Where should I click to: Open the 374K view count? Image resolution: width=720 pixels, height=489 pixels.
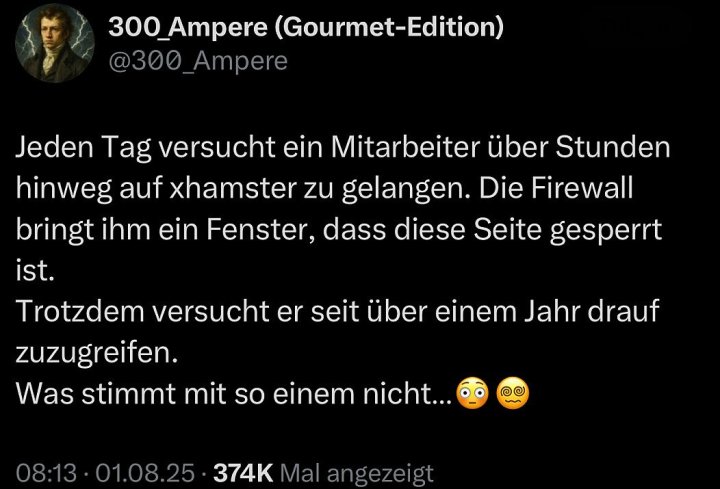[x=243, y=473]
